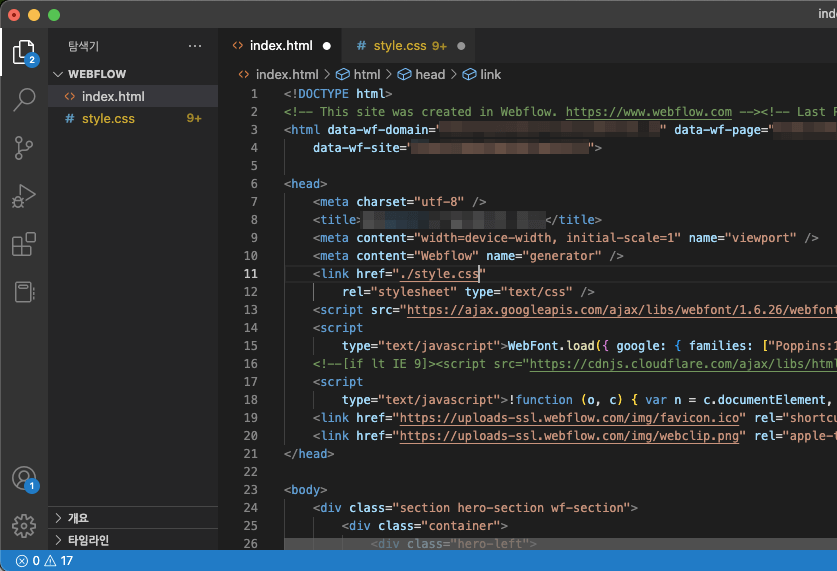Image resolution: width=837 pixels, height=571 pixels.
Task: Expand the 개요 outline section
Action: coord(133,518)
